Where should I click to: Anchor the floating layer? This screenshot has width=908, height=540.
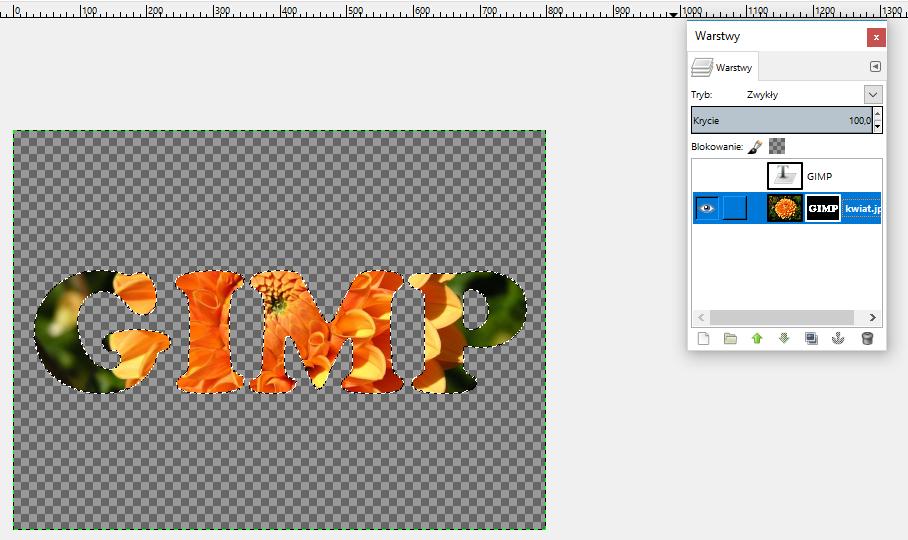pos(838,339)
